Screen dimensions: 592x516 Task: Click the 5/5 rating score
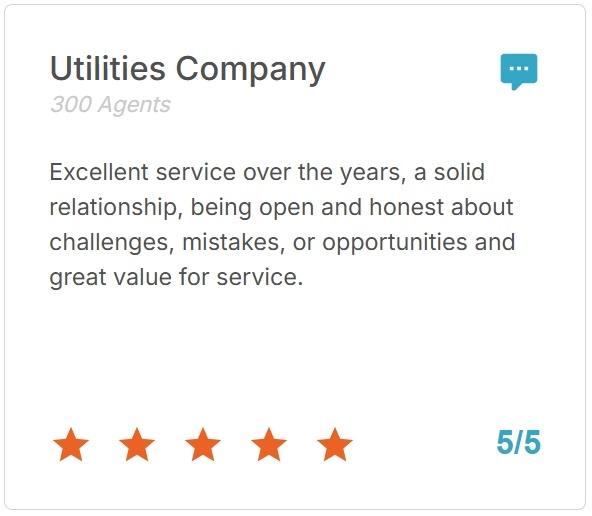click(x=518, y=442)
